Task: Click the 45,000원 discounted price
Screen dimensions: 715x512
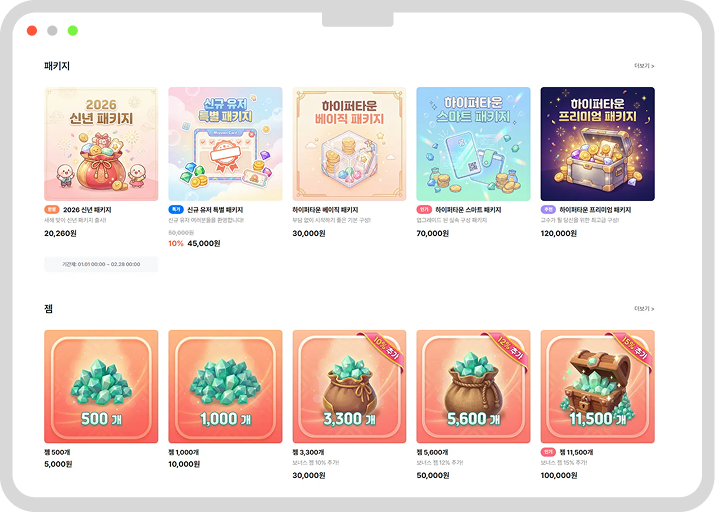Action: click(204, 243)
